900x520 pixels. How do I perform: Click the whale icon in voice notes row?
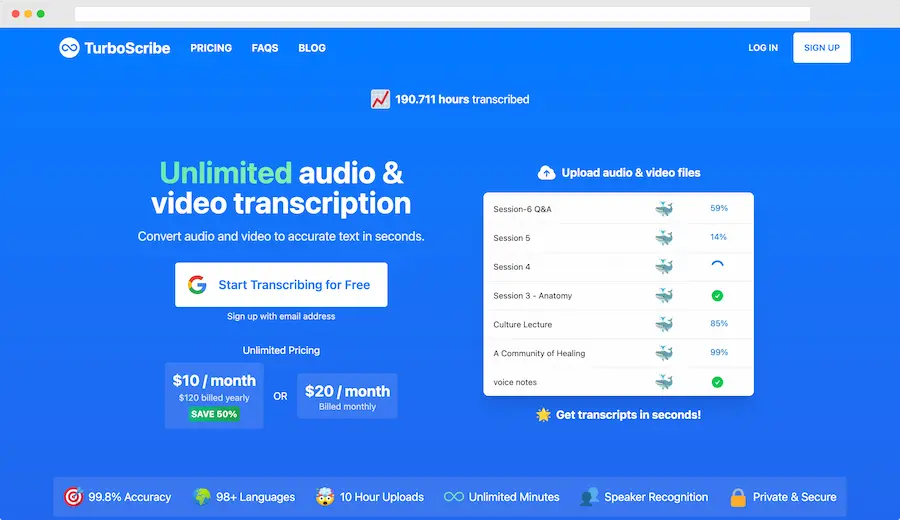(x=664, y=382)
